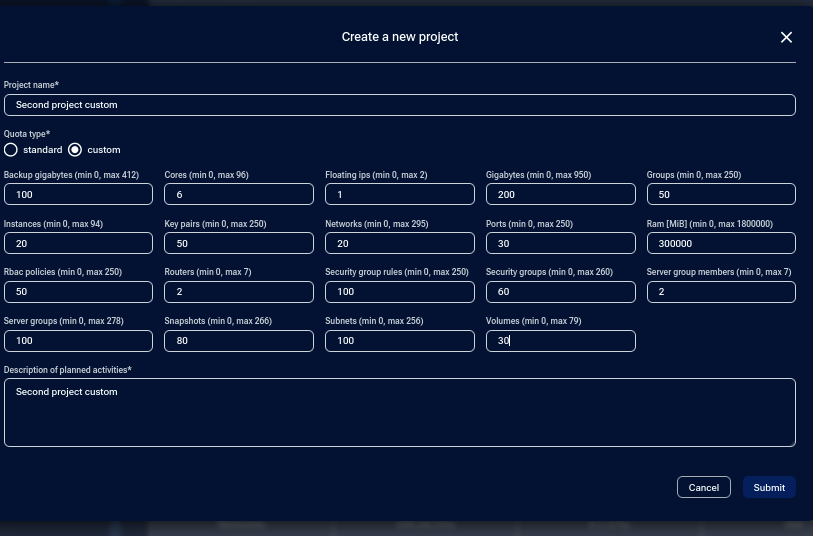Click the Description of planned activities textarea
This screenshot has width=813, height=536.
pos(400,413)
